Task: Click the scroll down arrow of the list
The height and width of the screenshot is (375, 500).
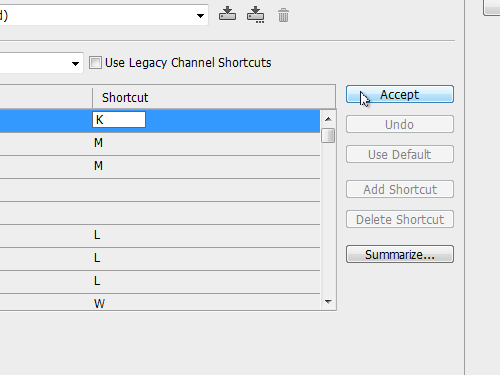Action: pos(328,302)
